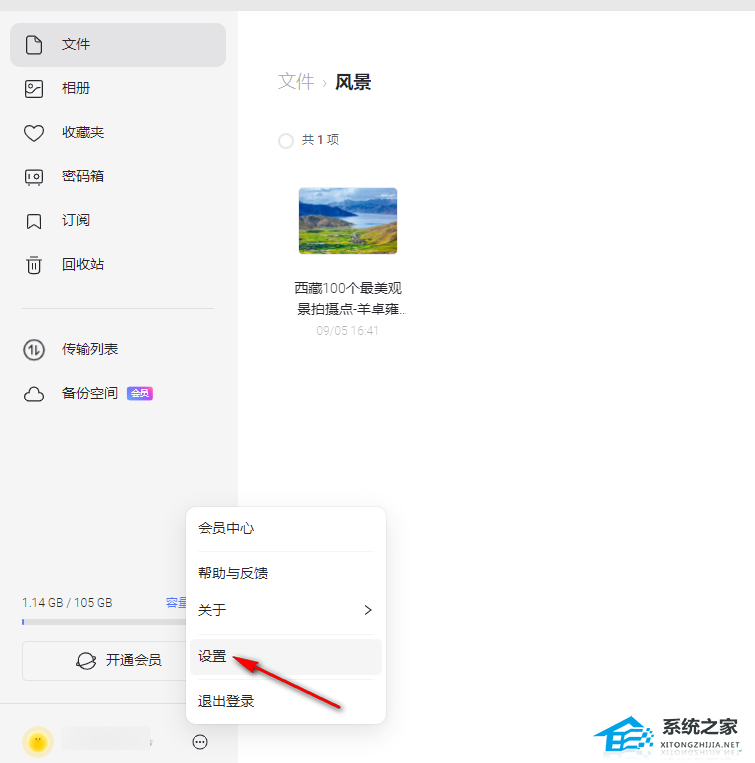Viewport: 755px width, 763px height.
Task: Click the 1.14 GB / 105 GB storage text
Action: [67, 603]
